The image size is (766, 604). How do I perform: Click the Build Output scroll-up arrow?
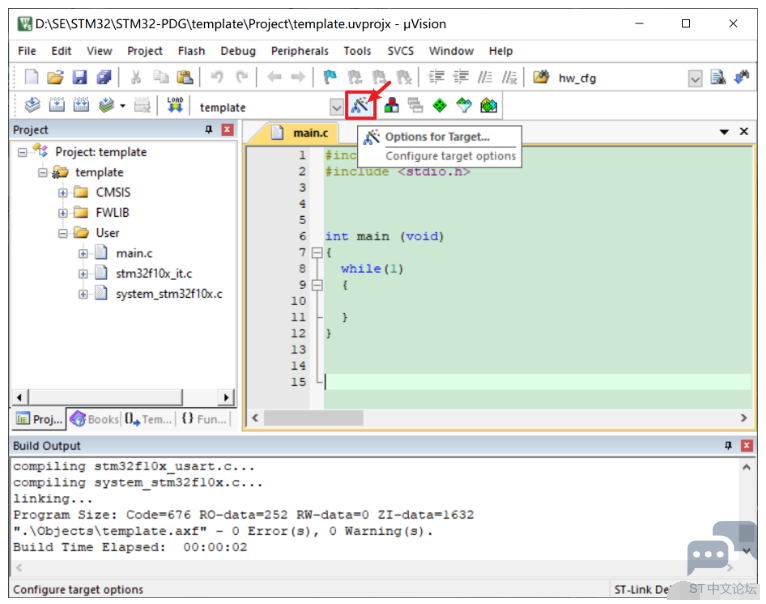point(746,467)
